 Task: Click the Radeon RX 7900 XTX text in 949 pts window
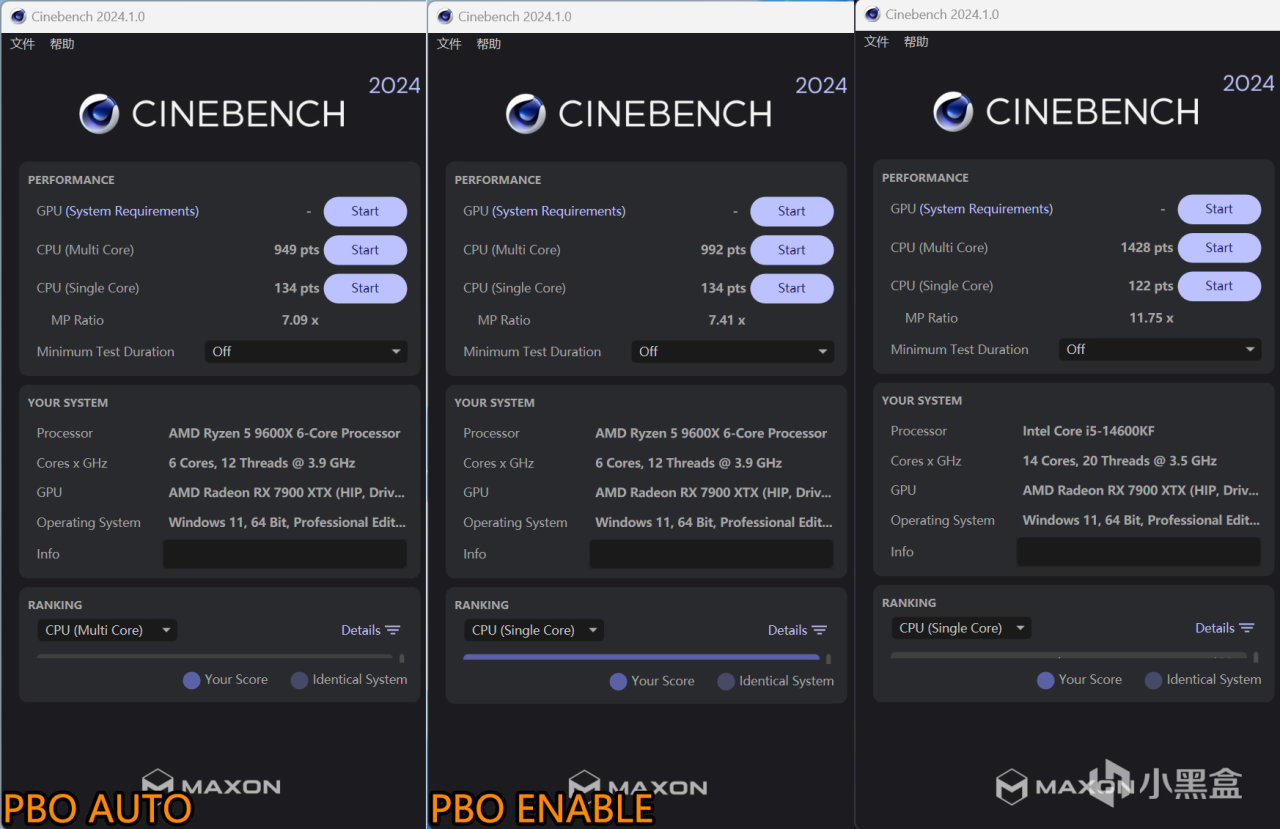pos(286,492)
